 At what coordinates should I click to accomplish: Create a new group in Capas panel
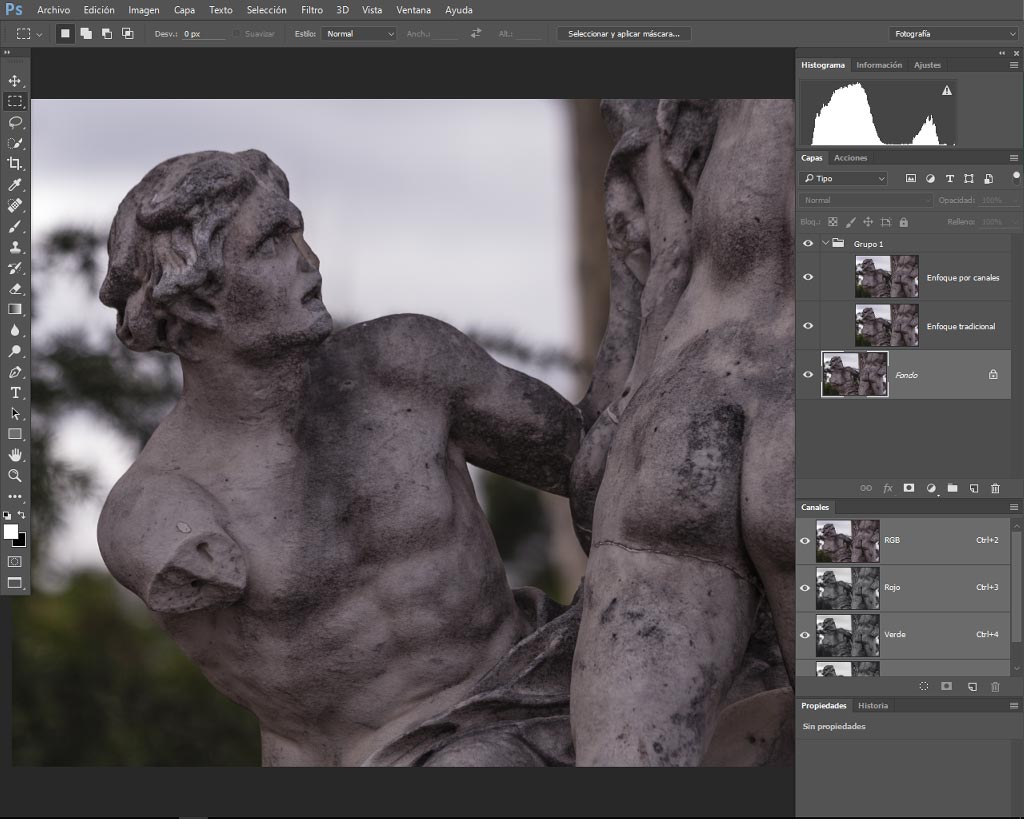pos(952,488)
